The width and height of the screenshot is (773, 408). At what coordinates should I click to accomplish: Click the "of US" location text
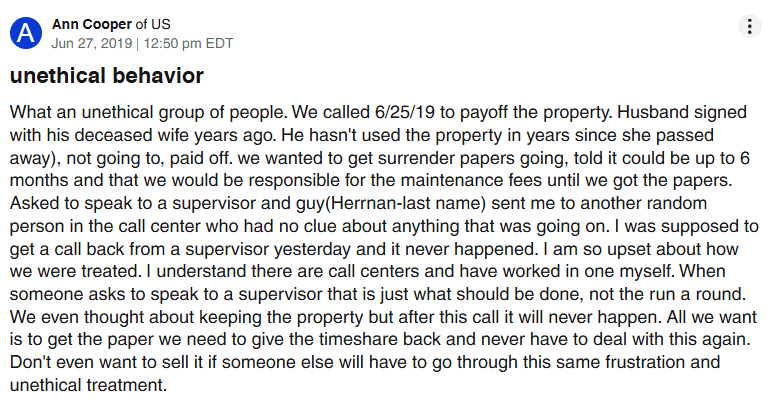pos(153,23)
